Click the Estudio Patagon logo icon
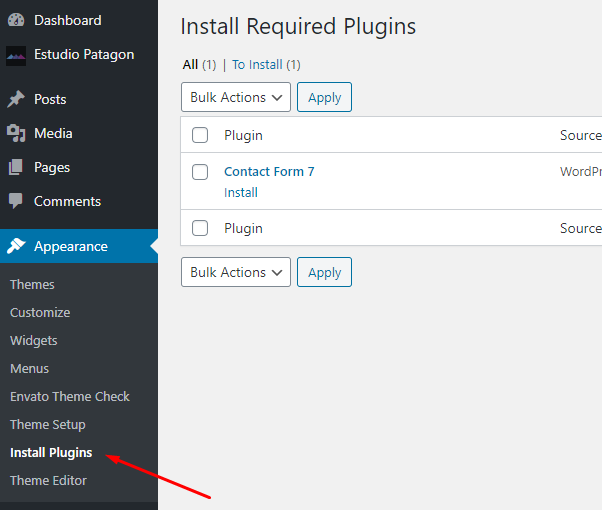Image resolution: width=602 pixels, height=510 pixels. [x=16, y=55]
